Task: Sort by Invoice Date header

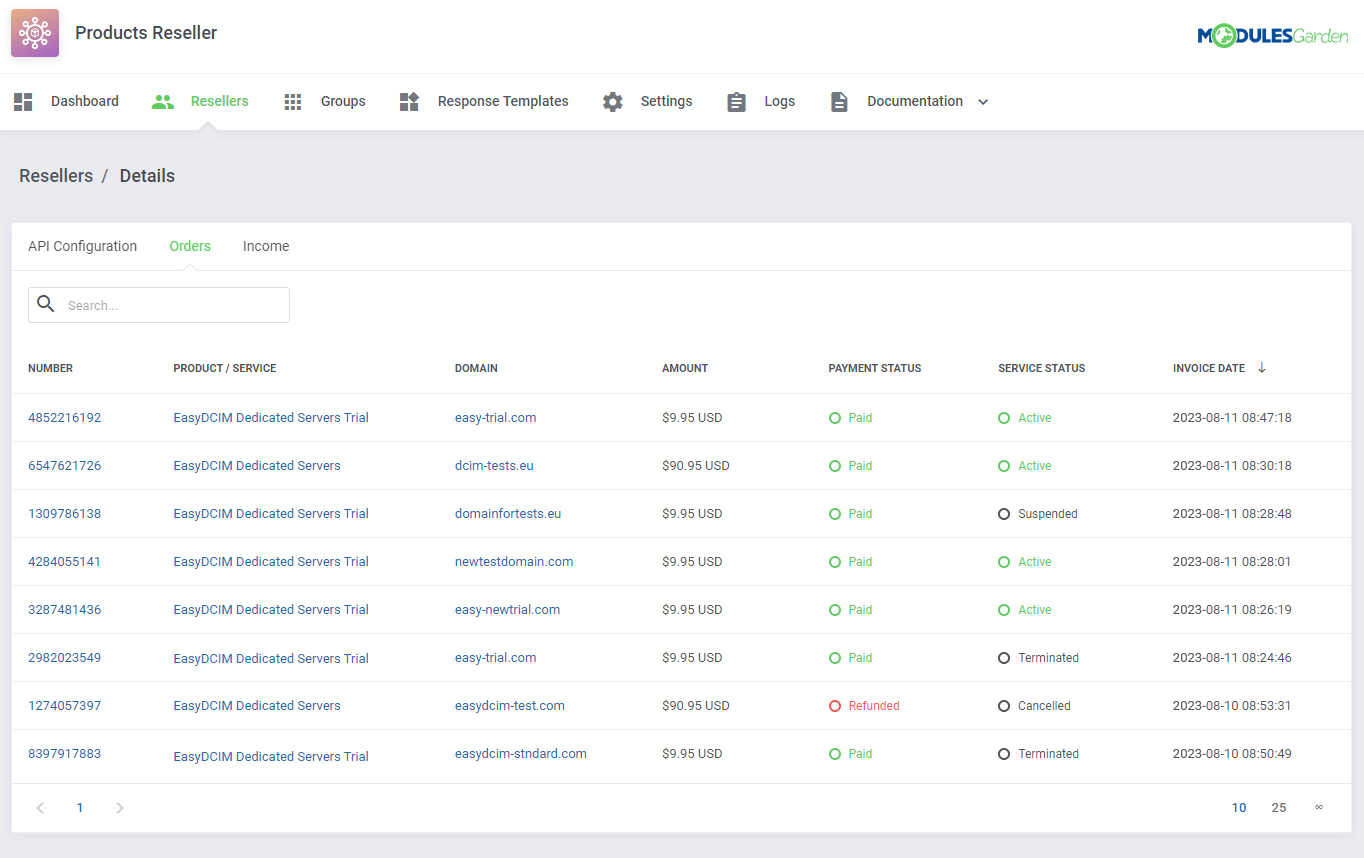Action: 1209,368
